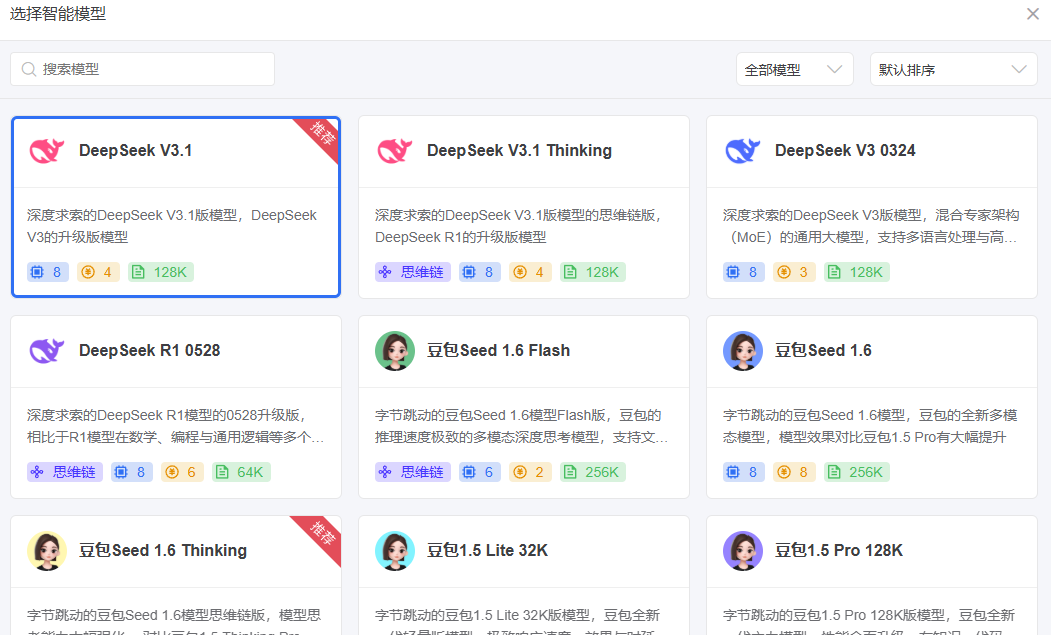
Task: Click the cost 2 tag on 豆包Seed 1.6 Flash
Action: pos(530,472)
